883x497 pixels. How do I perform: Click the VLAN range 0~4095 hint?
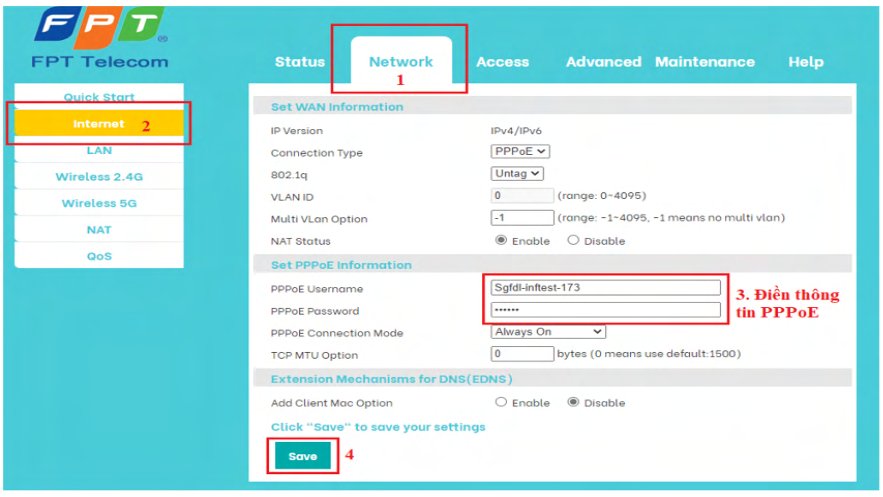602,196
